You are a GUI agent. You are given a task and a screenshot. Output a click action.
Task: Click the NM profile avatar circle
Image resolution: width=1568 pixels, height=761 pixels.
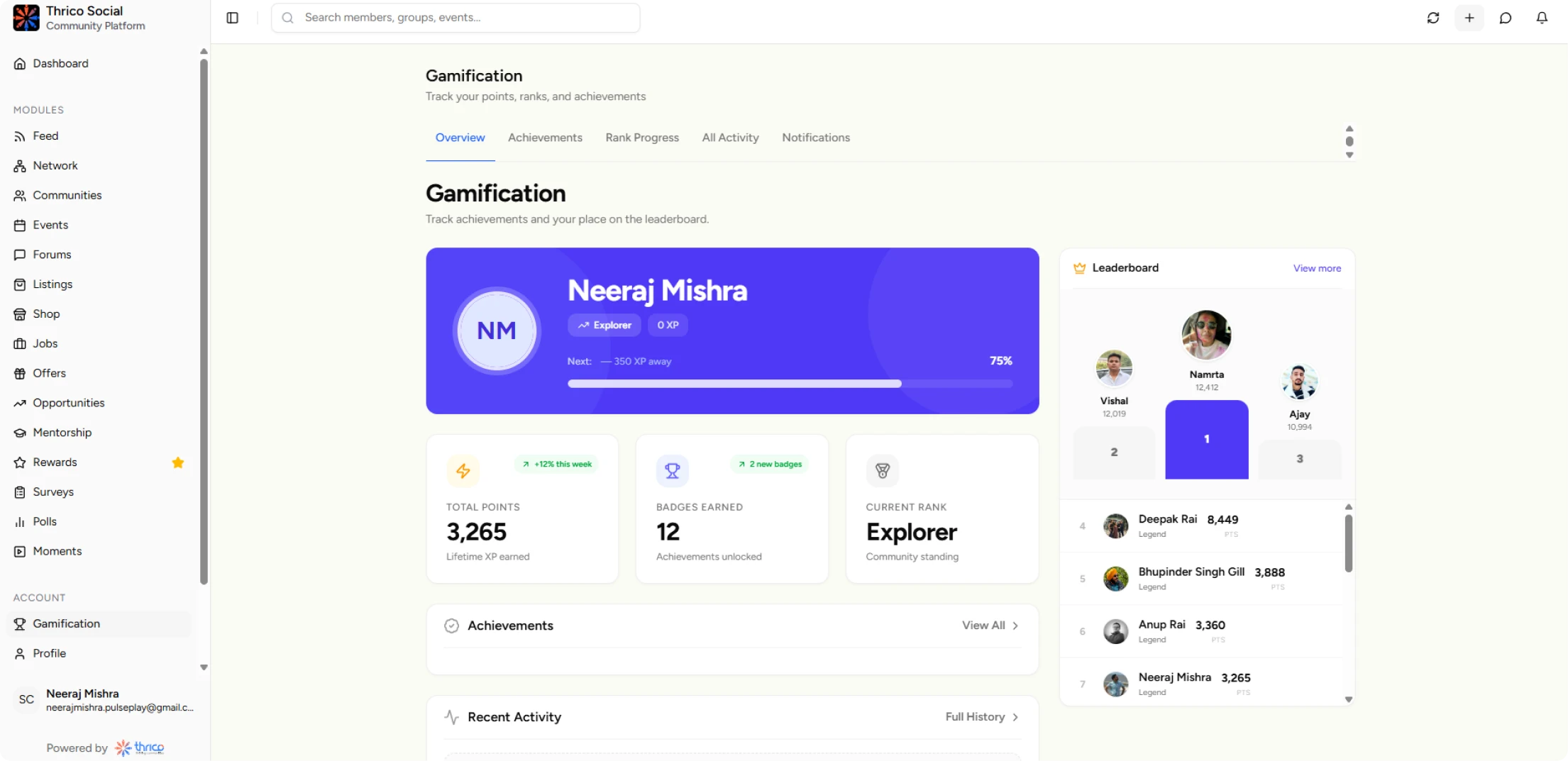[x=497, y=330]
